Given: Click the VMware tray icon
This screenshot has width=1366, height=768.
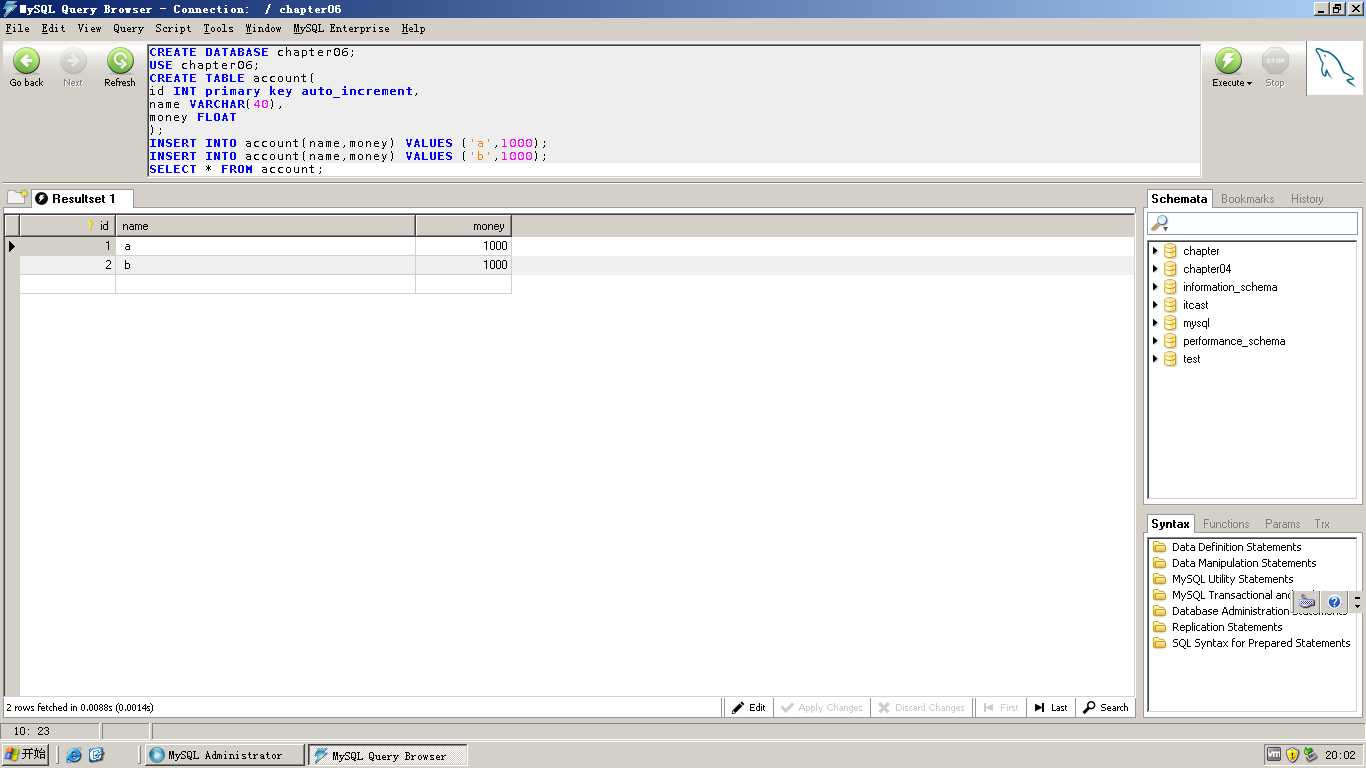Looking at the screenshot, I should 1274,755.
